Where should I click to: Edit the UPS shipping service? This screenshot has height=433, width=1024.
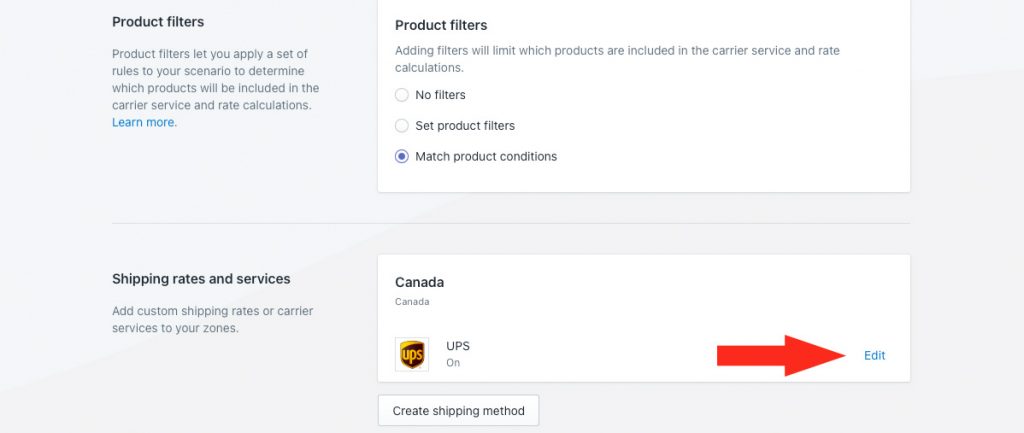coord(874,355)
